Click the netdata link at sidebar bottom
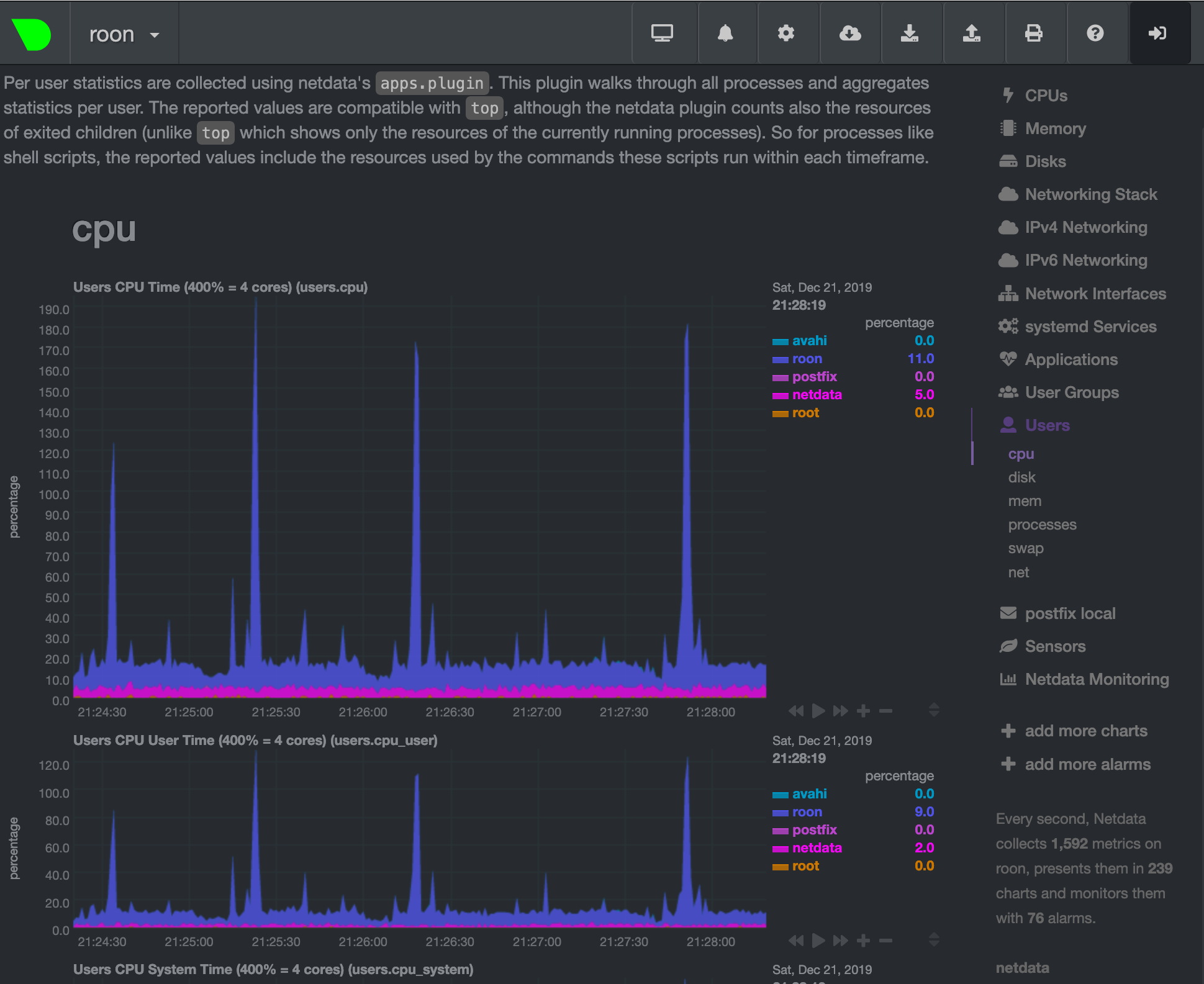 click(1022, 968)
